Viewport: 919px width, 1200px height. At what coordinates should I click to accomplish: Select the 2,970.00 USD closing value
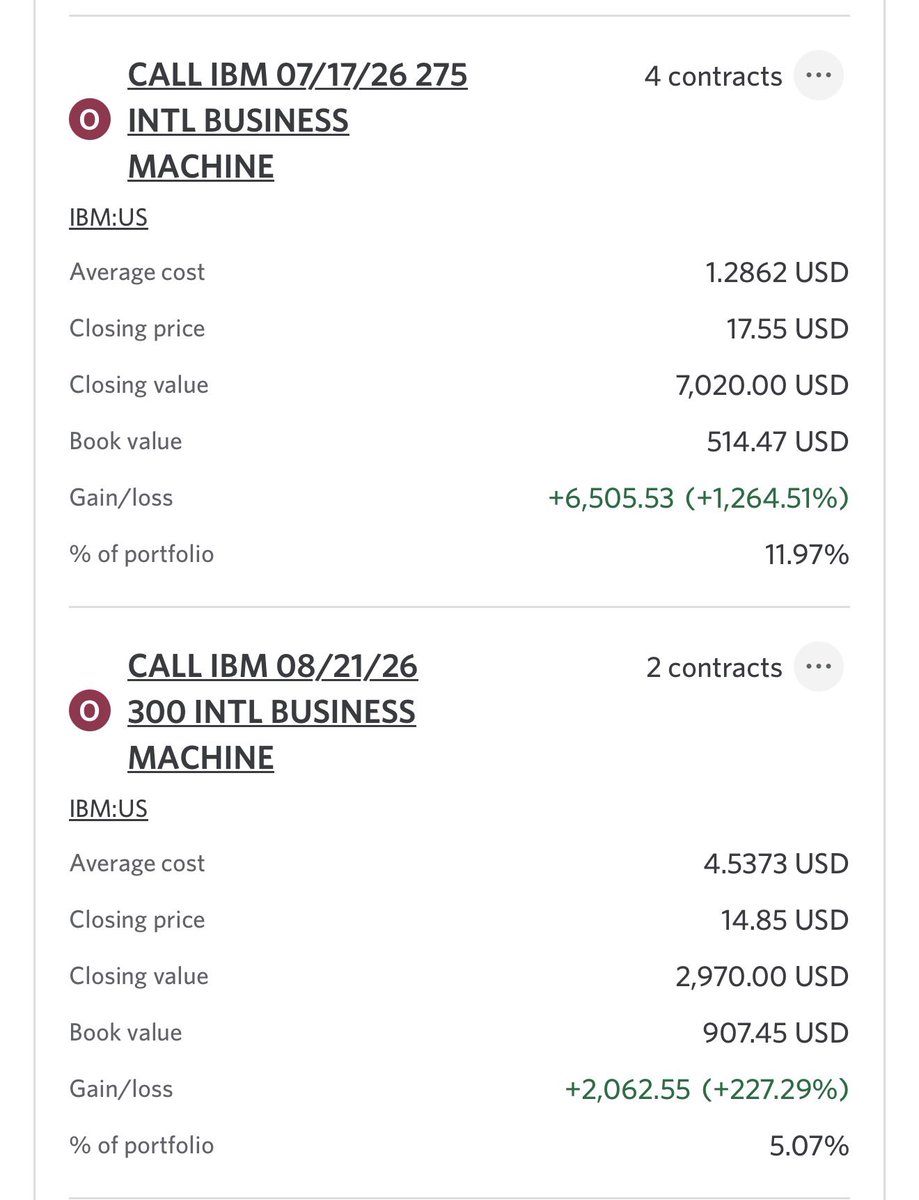[763, 976]
